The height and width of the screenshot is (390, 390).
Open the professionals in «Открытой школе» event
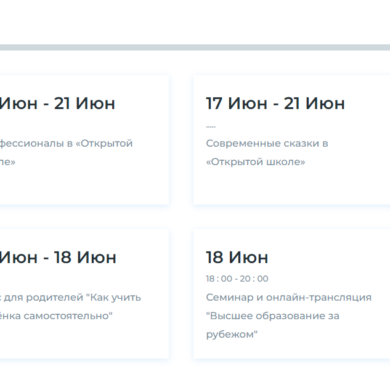tap(66, 152)
